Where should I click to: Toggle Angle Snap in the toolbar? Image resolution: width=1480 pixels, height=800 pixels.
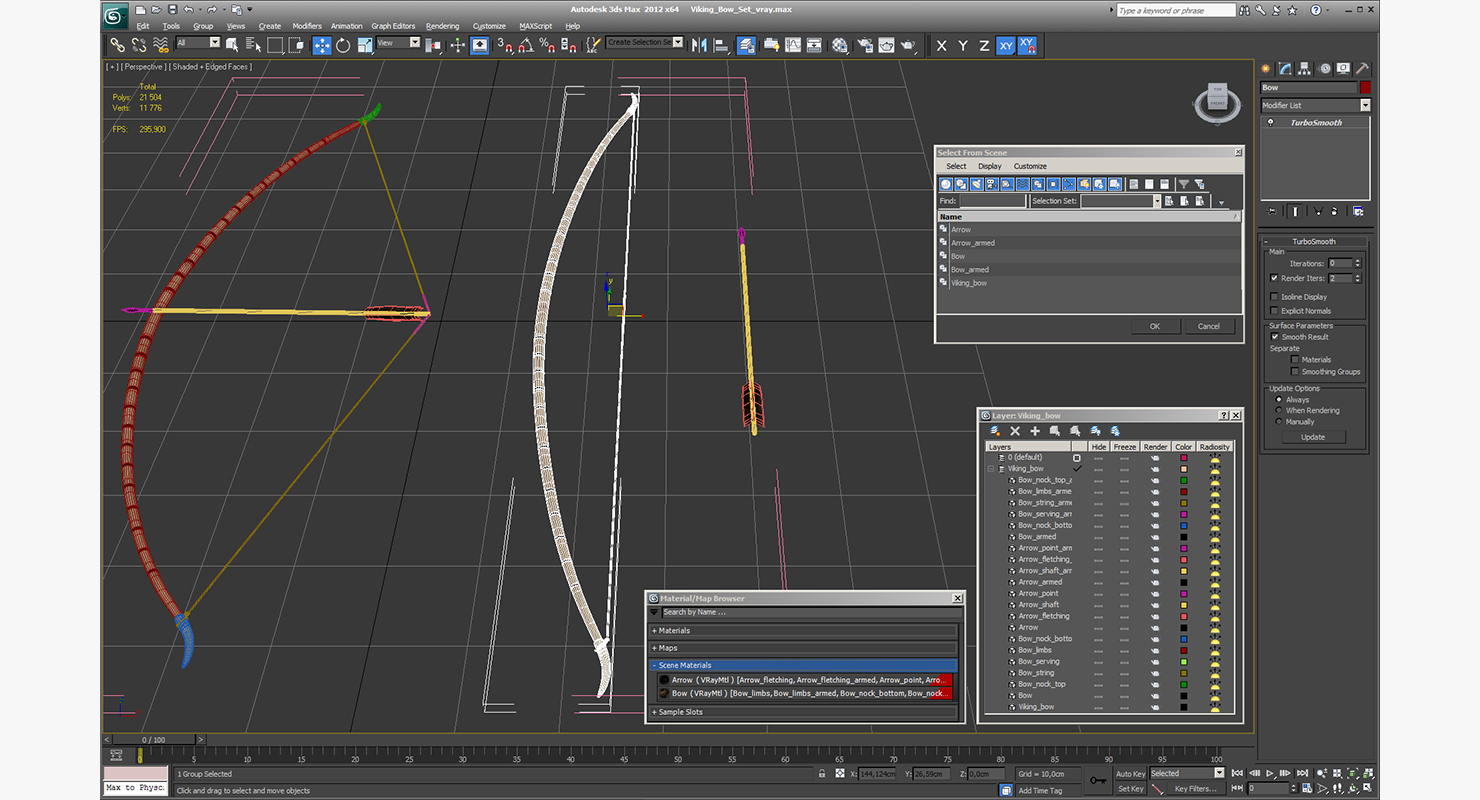[x=526, y=45]
